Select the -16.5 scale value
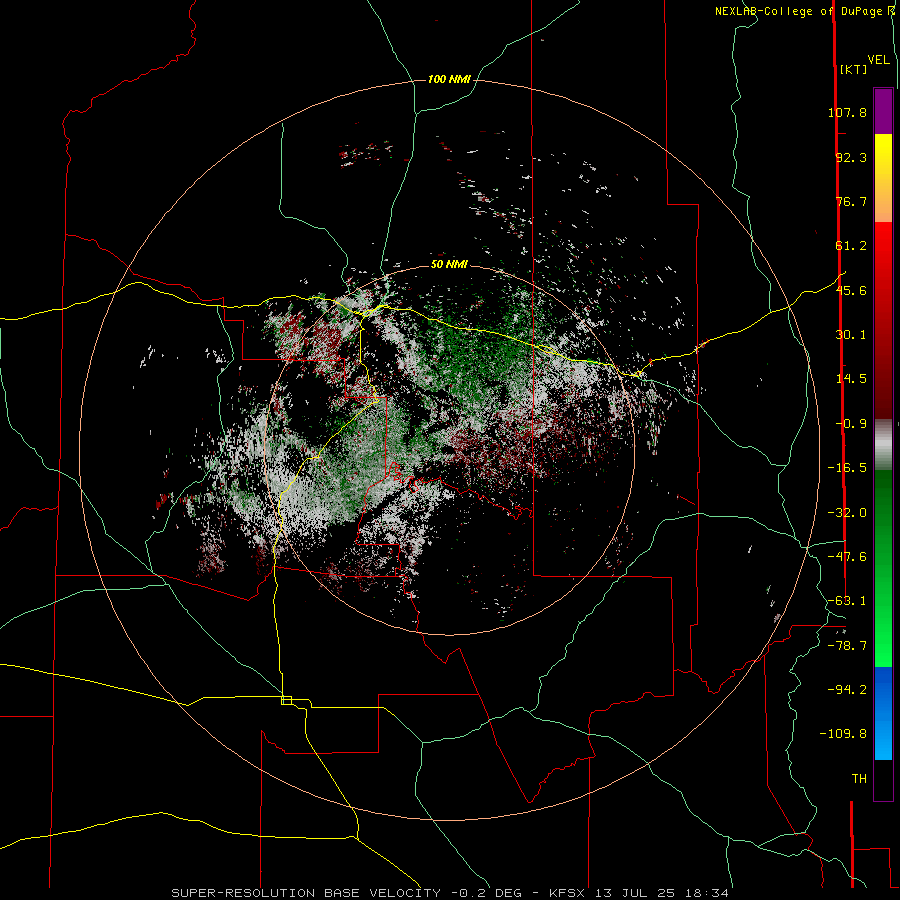Viewport: 900px width, 900px height. [x=847, y=468]
